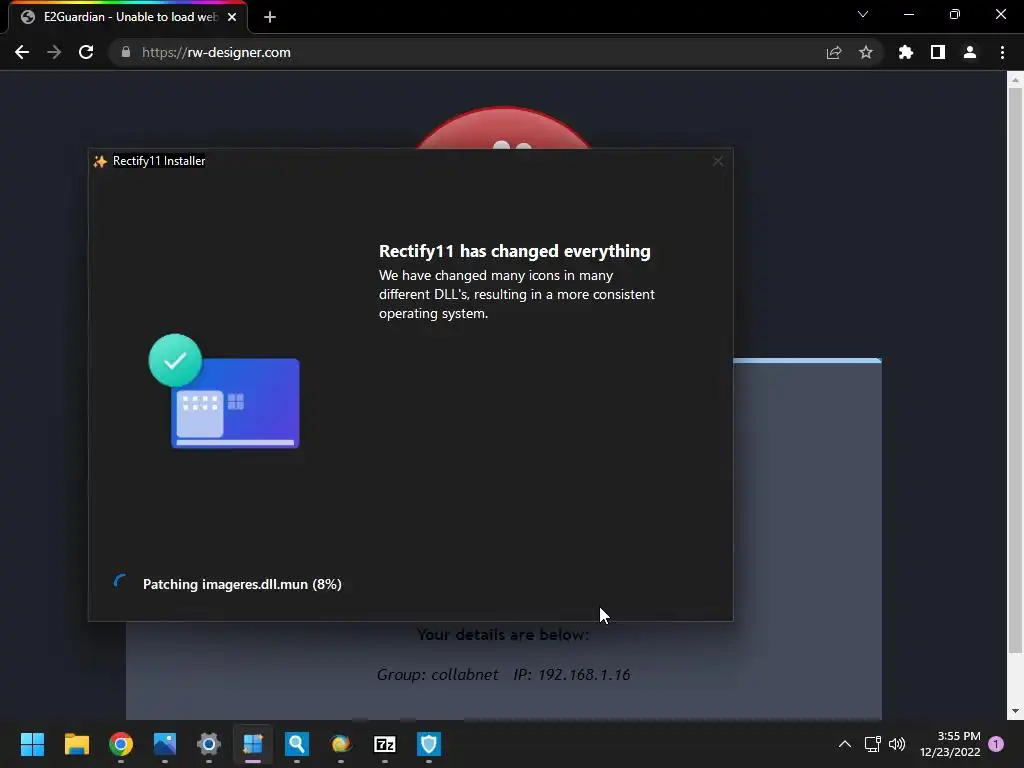Open Chrome's three-dot menu
This screenshot has width=1024, height=768.
tap(1002, 52)
